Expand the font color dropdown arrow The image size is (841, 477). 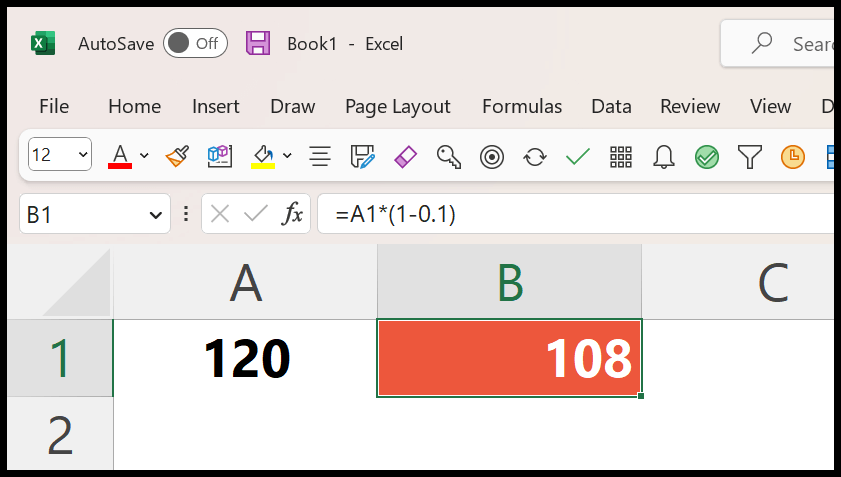click(x=144, y=156)
